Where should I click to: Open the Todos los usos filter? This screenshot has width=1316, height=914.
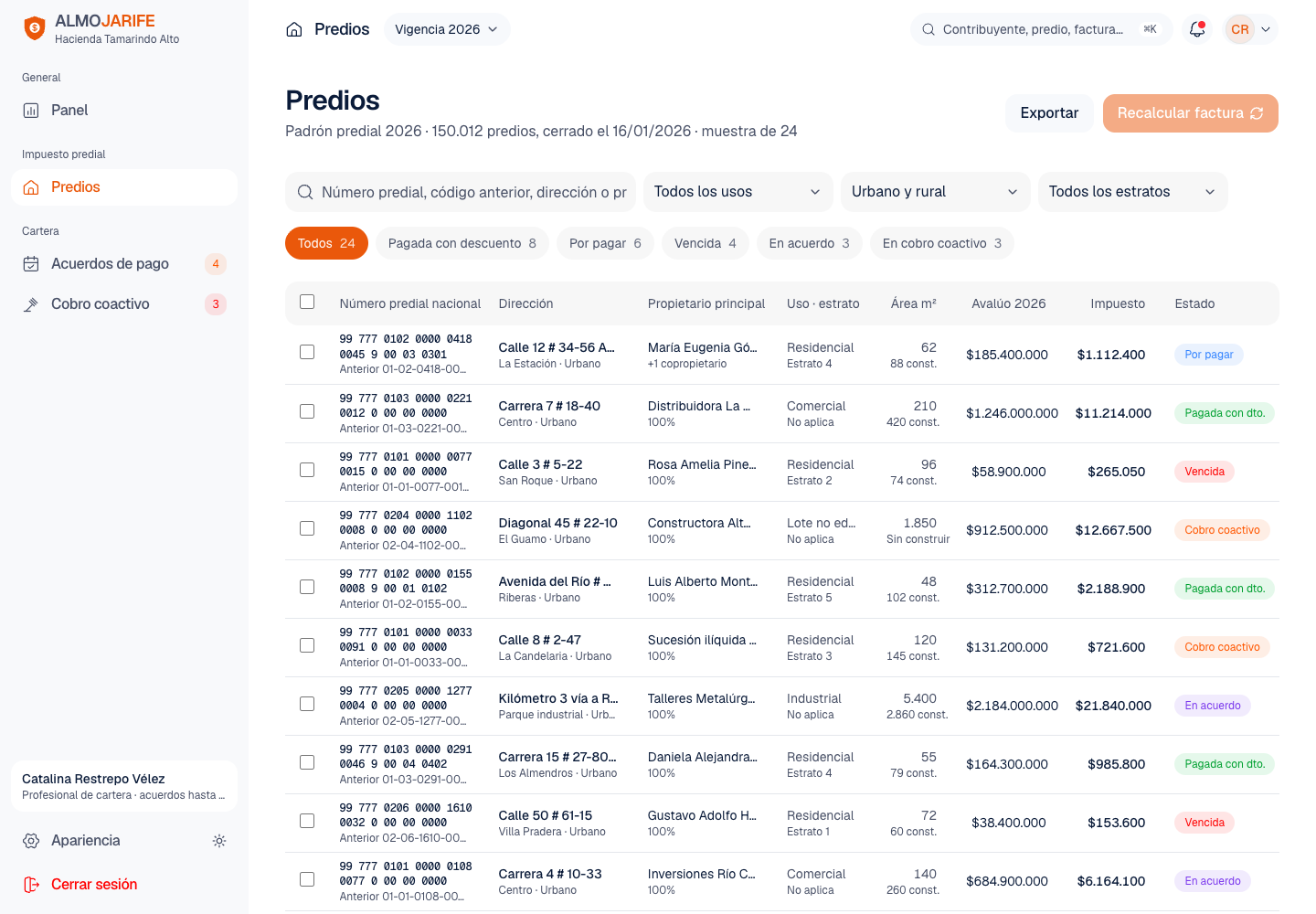[x=738, y=192]
